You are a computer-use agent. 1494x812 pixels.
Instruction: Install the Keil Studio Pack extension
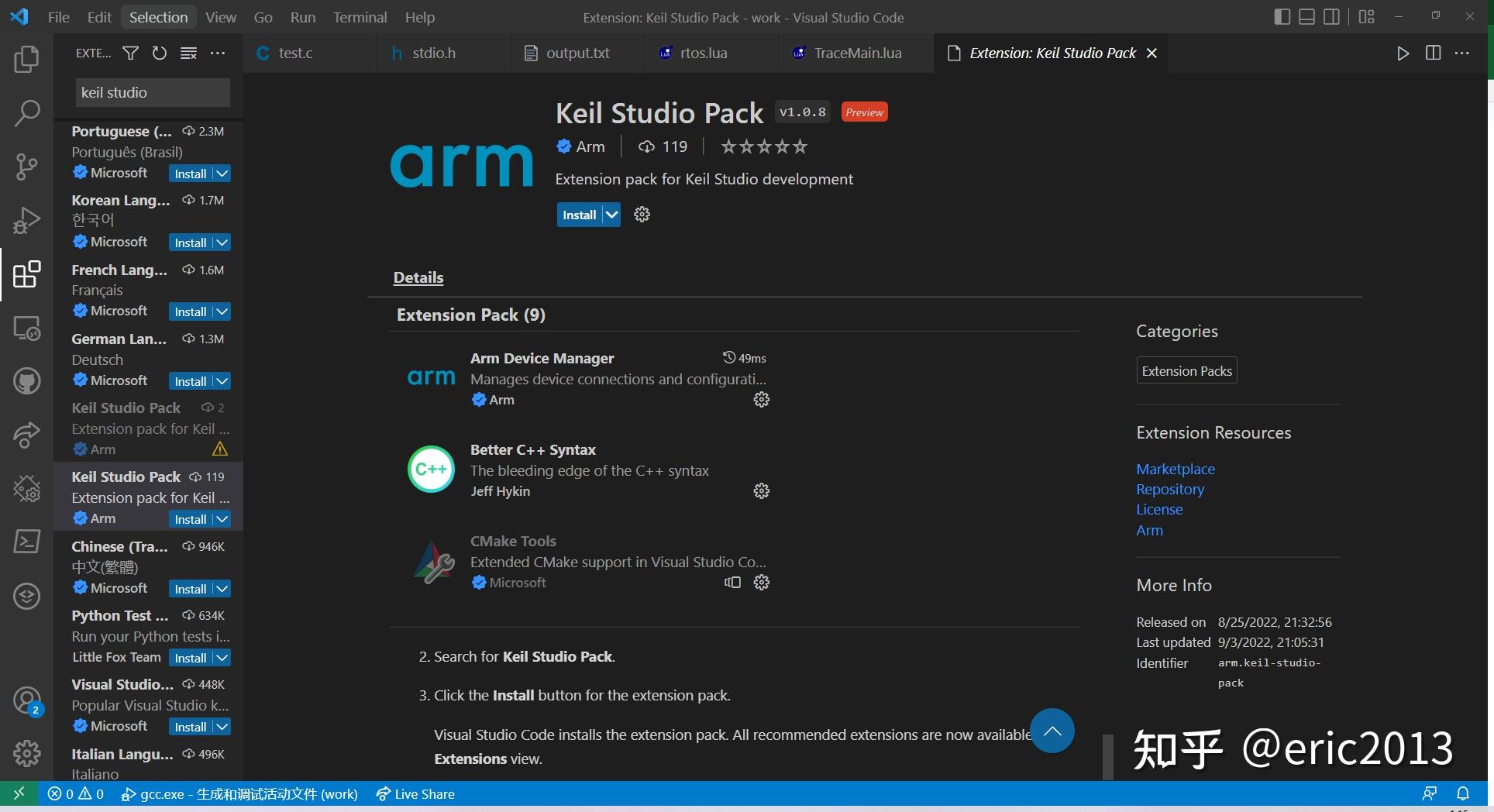pyautogui.click(x=579, y=215)
